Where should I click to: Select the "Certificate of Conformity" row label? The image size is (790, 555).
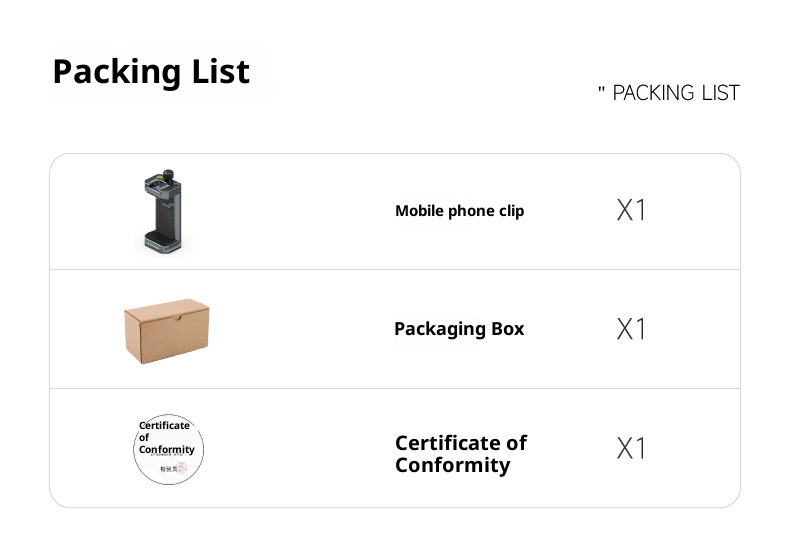[460, 454]
